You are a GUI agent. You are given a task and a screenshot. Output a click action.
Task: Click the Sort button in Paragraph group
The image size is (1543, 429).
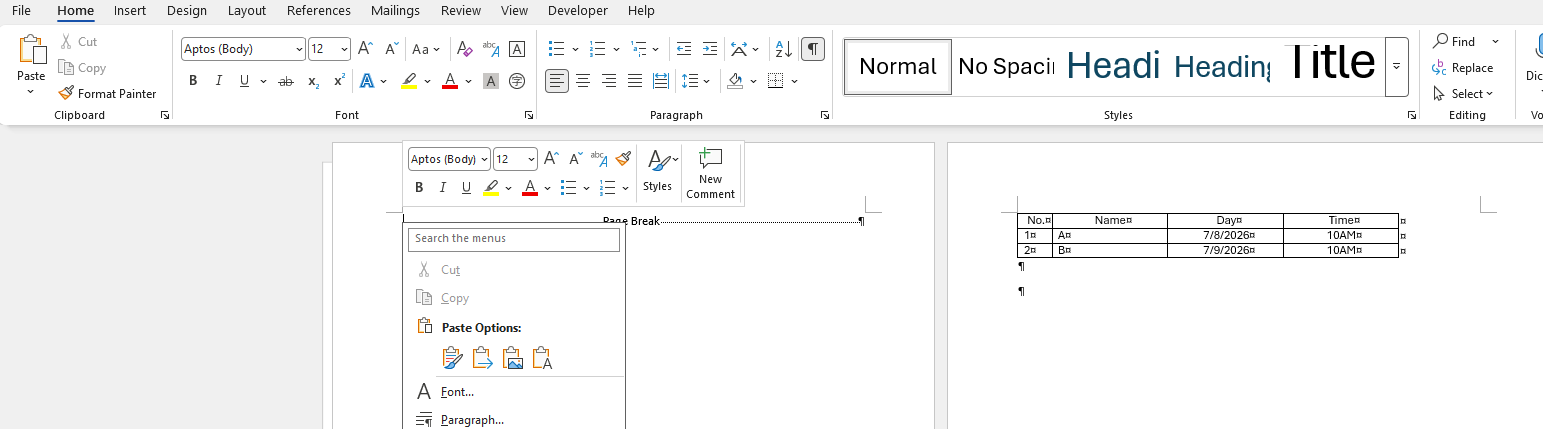click(784, 49)
